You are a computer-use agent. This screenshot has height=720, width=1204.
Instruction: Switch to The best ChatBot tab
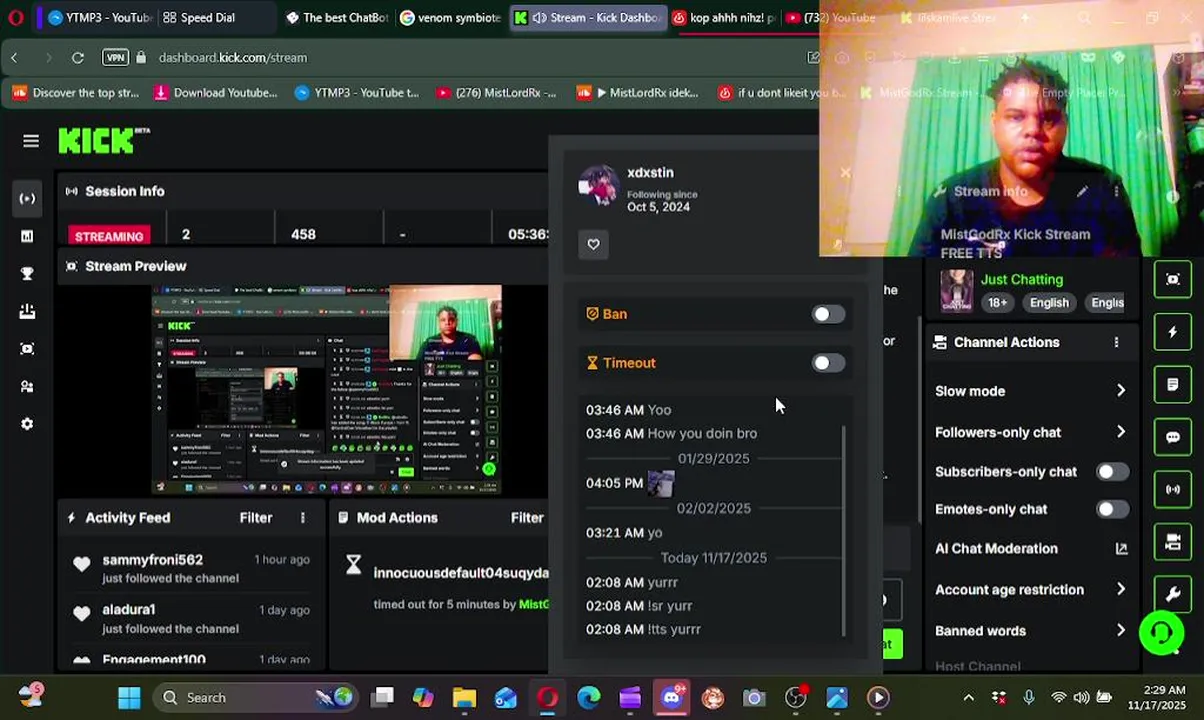(337, 18)
